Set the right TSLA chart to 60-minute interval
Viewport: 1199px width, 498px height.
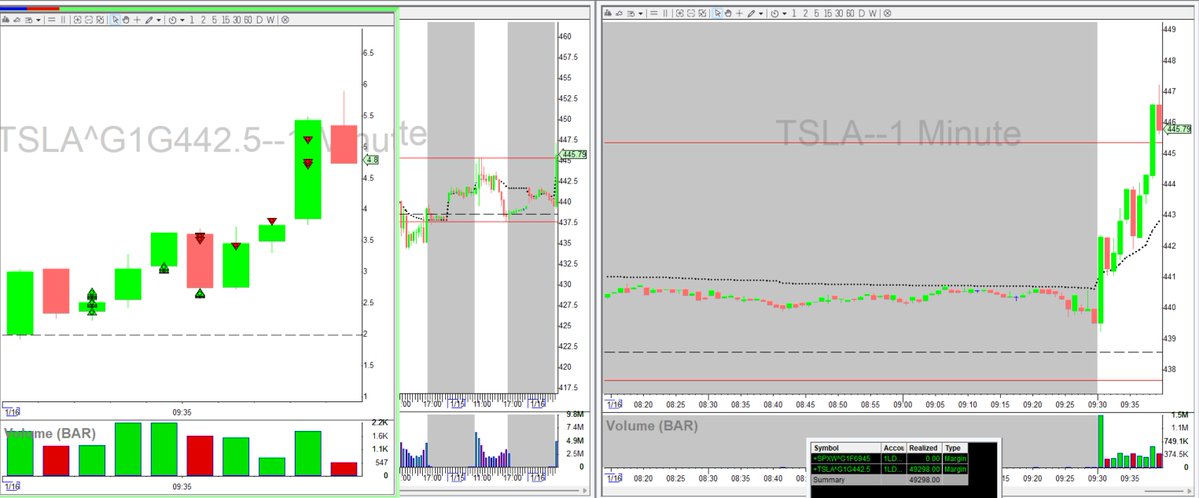pyautogui.click(x=850, y=13)
